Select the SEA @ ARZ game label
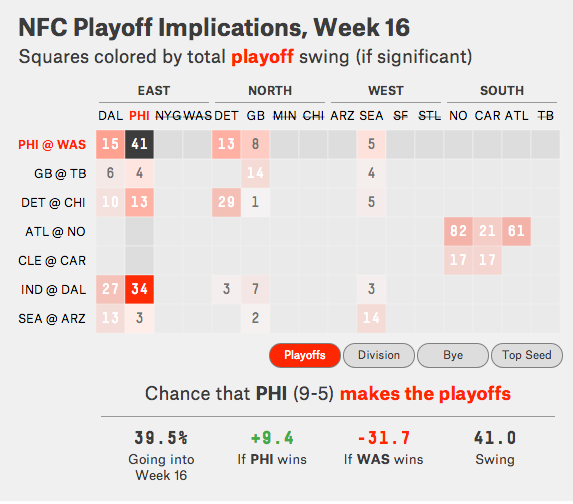The image size is (573, 504). point(52,318)
